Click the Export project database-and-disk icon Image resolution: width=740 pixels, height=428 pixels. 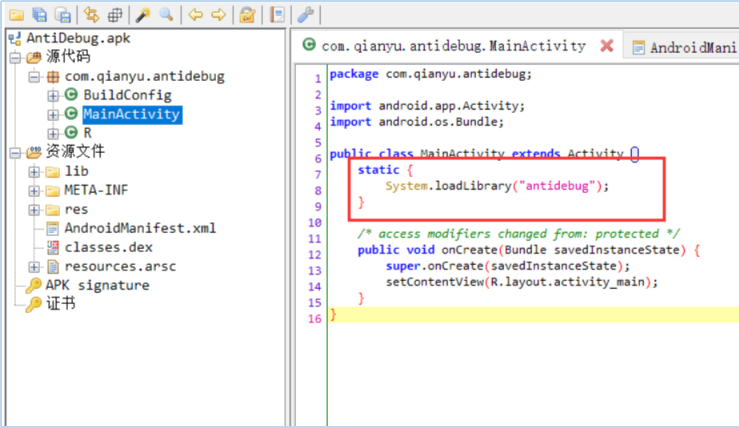coord(62,15)
